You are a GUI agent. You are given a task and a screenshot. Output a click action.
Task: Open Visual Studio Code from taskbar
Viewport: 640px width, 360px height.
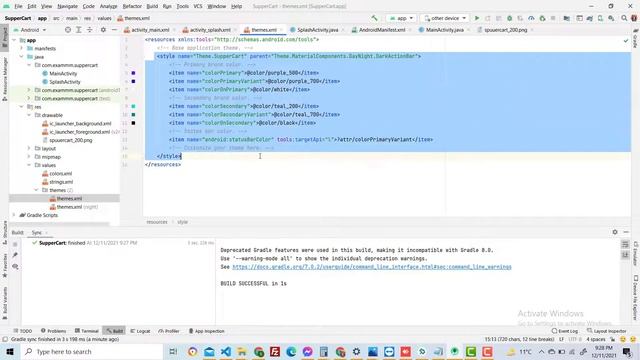(226, 351)
